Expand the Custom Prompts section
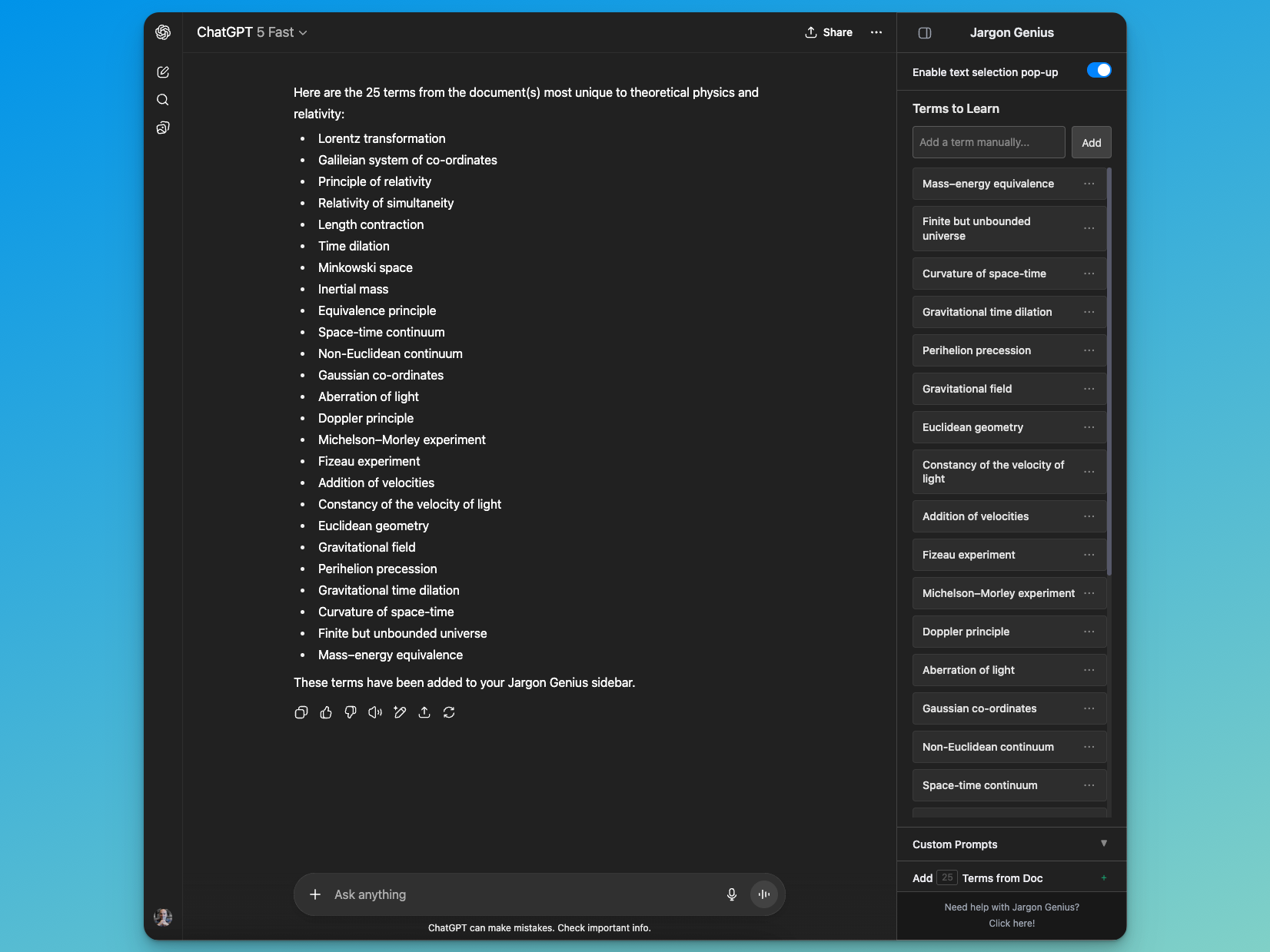The image size is (1270, 952). tap(1103, 844)
